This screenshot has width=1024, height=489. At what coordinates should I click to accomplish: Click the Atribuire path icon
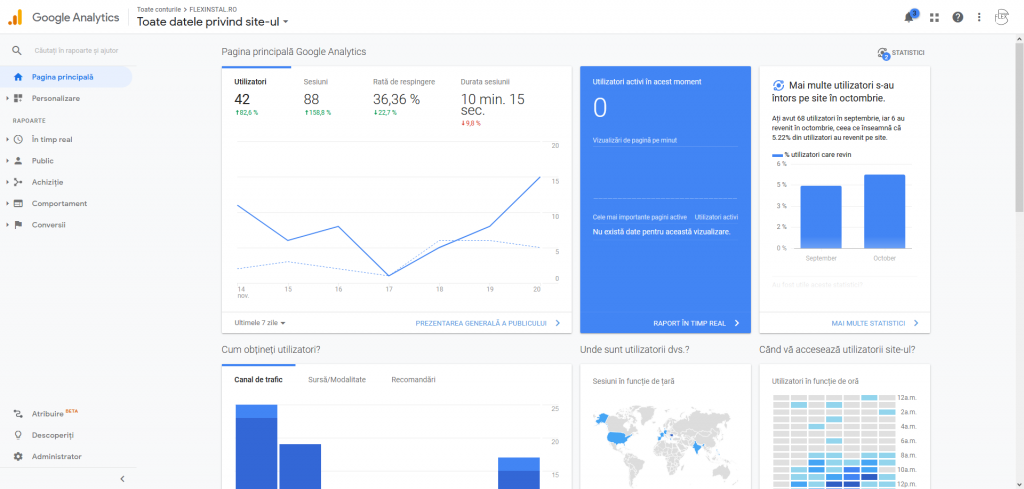(x=18, y=414)
